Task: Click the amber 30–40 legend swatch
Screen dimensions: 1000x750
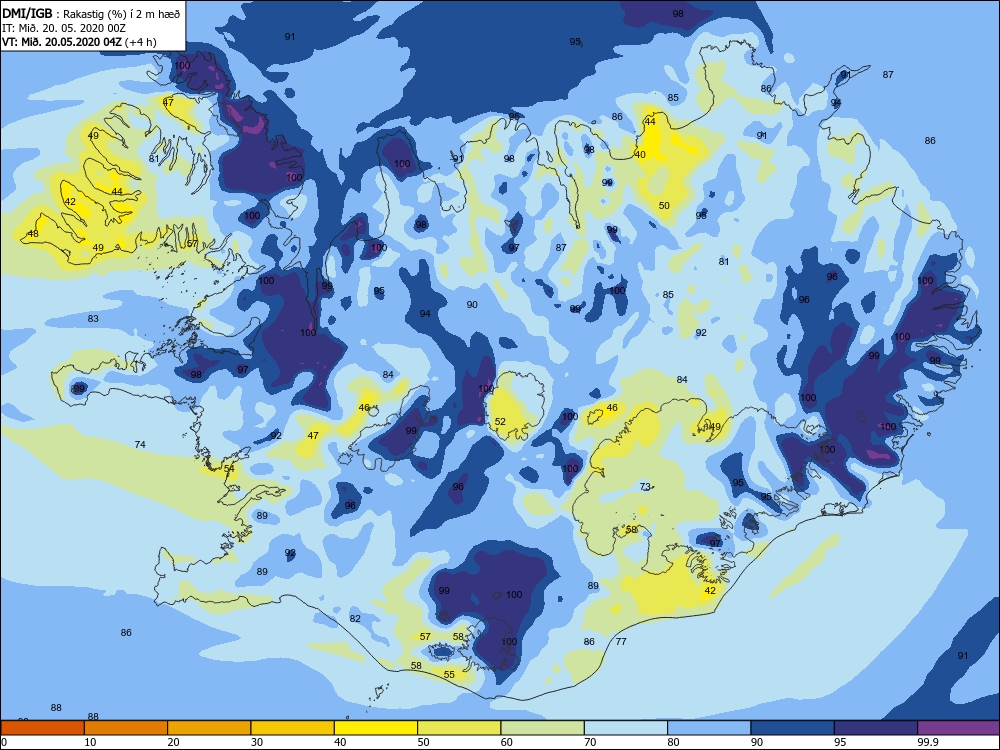Action: click(293, 728)
